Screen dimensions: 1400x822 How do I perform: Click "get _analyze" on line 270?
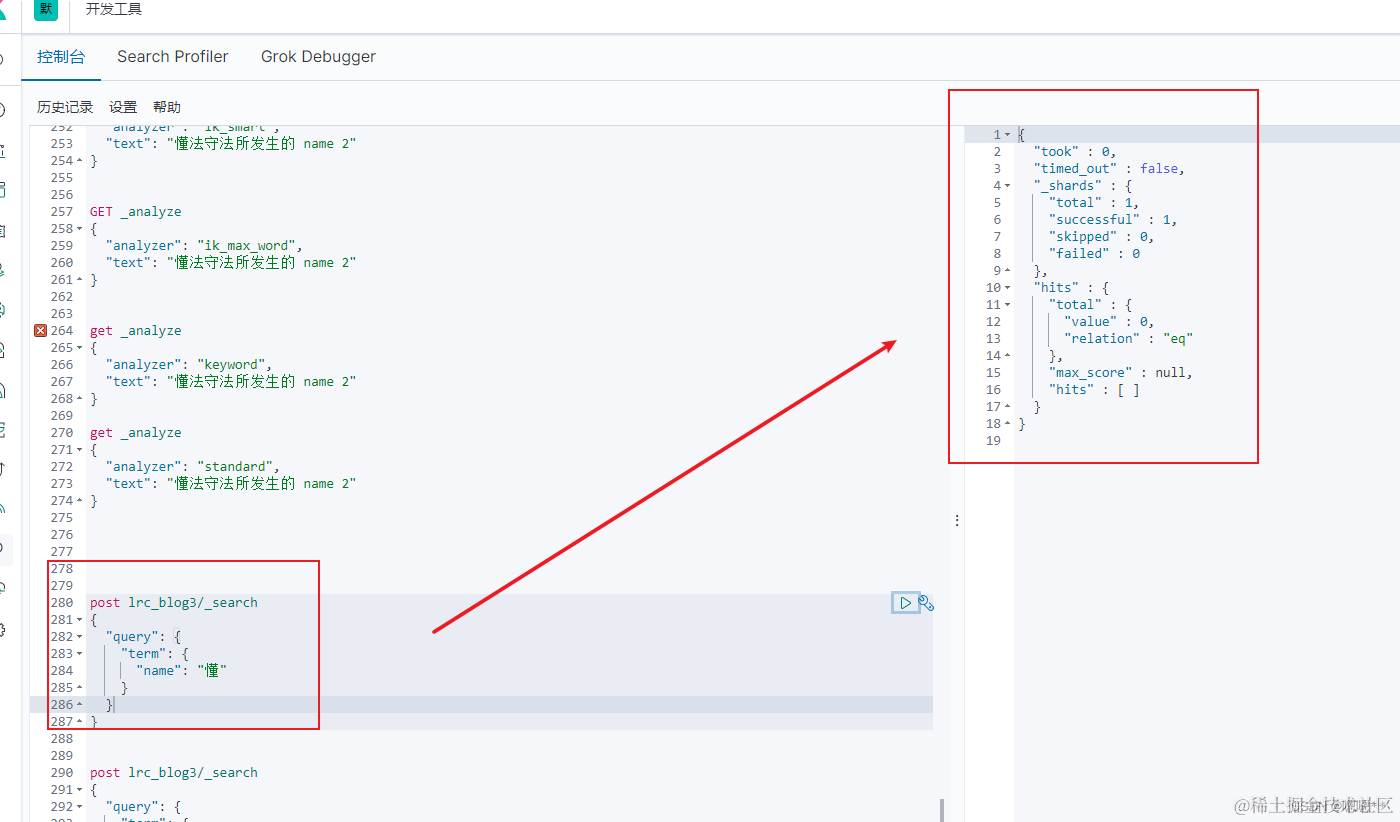(136, 433)
